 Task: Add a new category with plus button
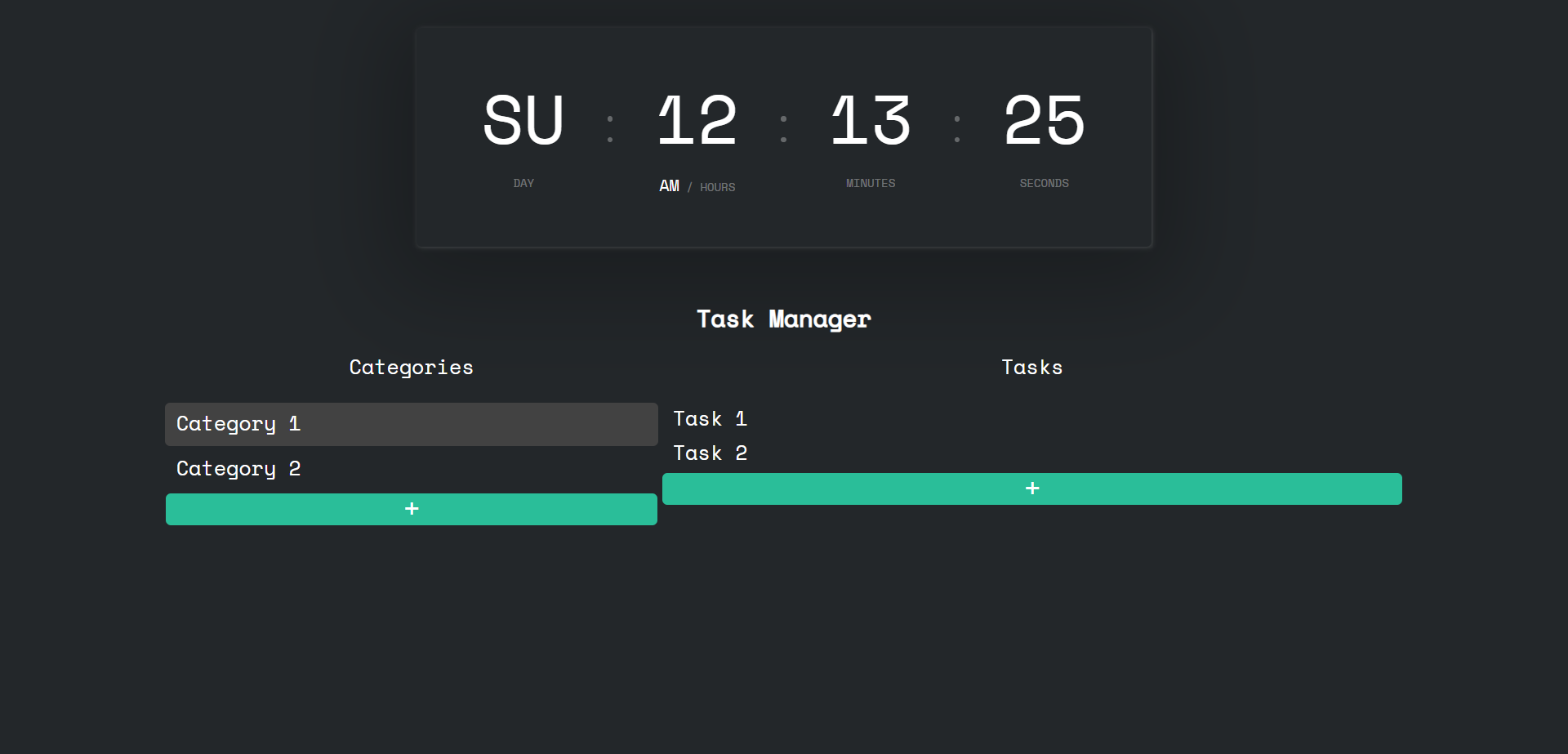[x=412, y=509]
